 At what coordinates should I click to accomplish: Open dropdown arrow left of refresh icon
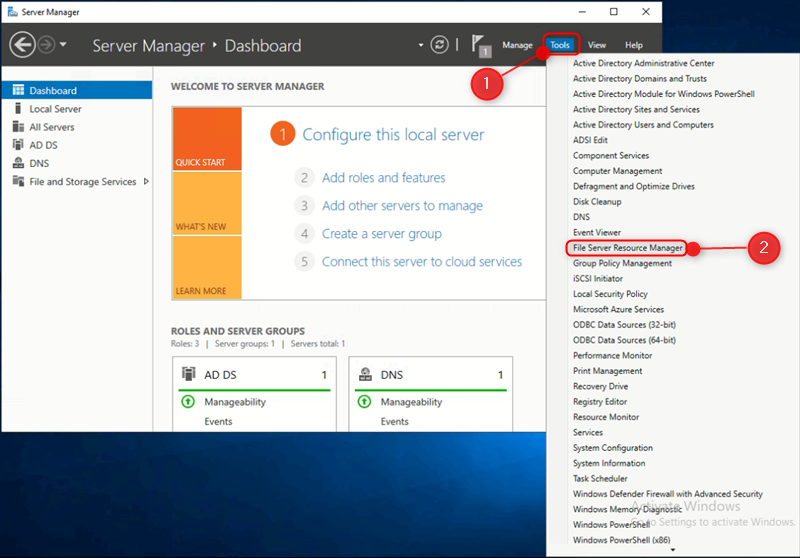pyautogui.click(x=421, y=45)
